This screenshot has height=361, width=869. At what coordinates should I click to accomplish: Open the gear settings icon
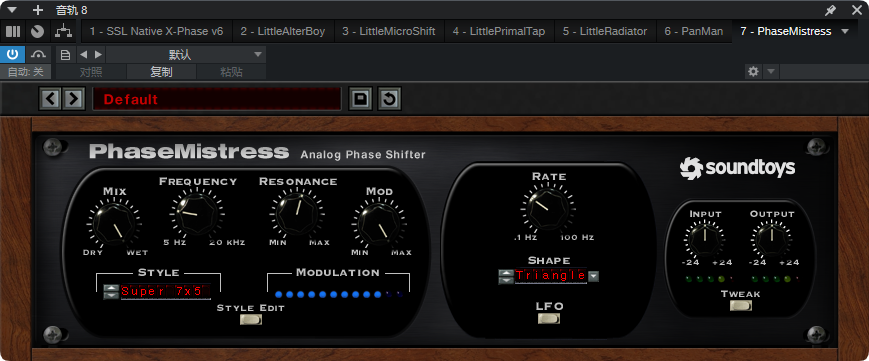pyautogui.click(x=753, y=72)
